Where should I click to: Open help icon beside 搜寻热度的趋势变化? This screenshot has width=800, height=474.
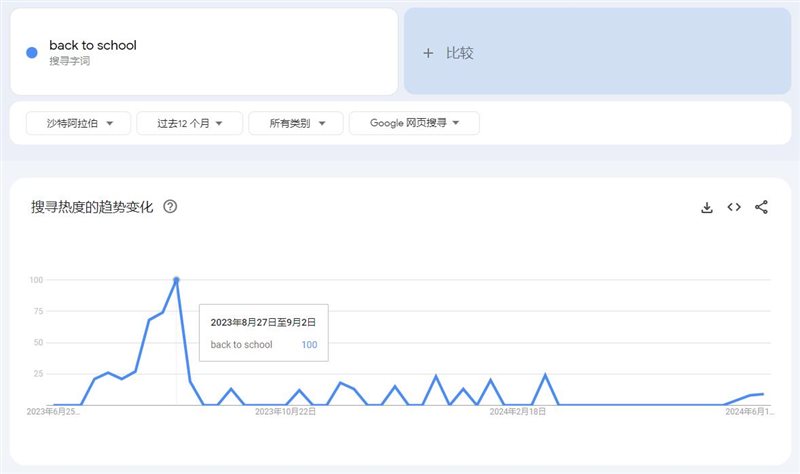pos(170,207)
